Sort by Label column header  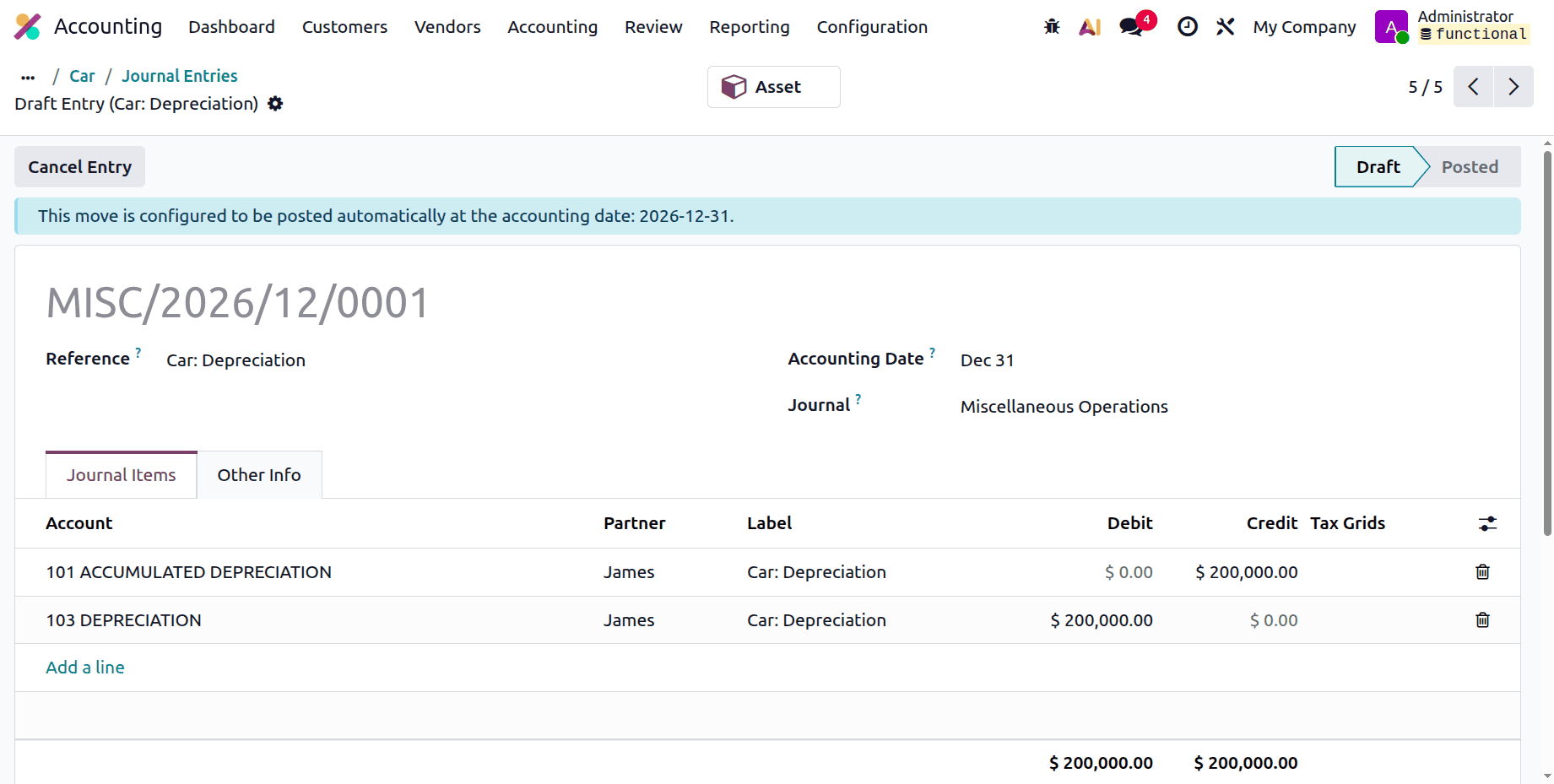point(769,523)
